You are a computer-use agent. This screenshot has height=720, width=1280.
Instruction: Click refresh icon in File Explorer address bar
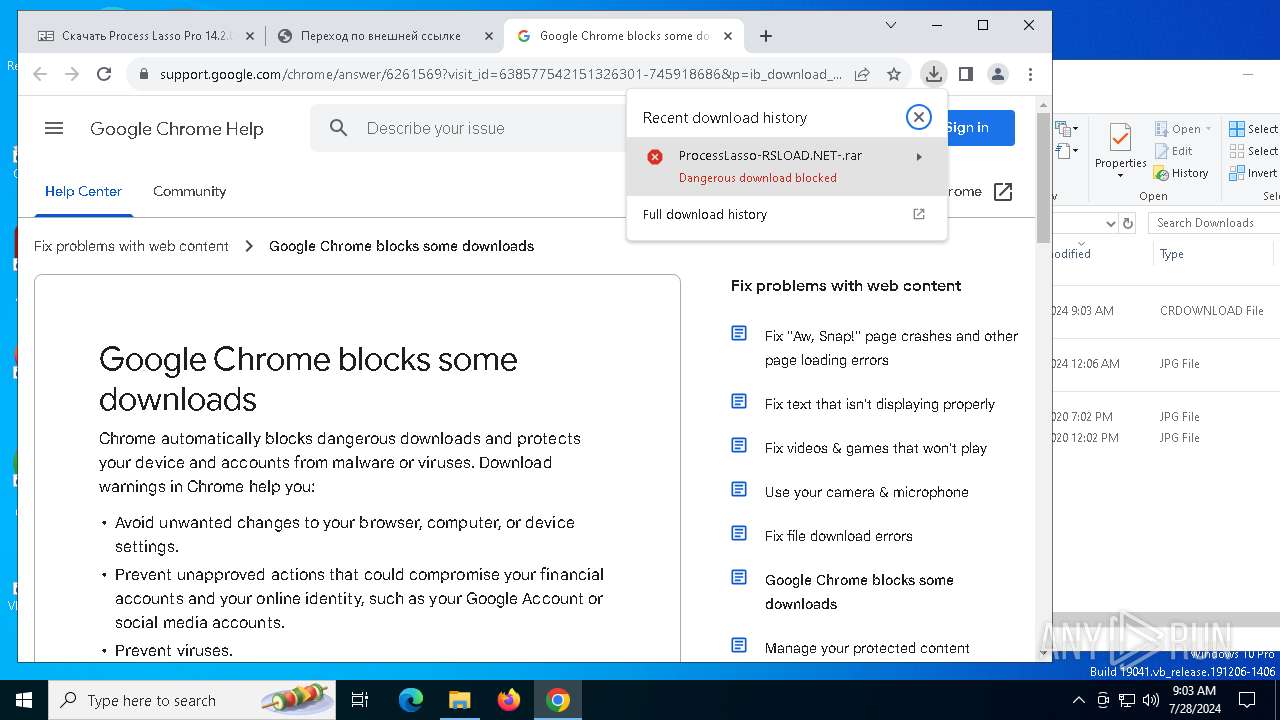point(1128,223)
